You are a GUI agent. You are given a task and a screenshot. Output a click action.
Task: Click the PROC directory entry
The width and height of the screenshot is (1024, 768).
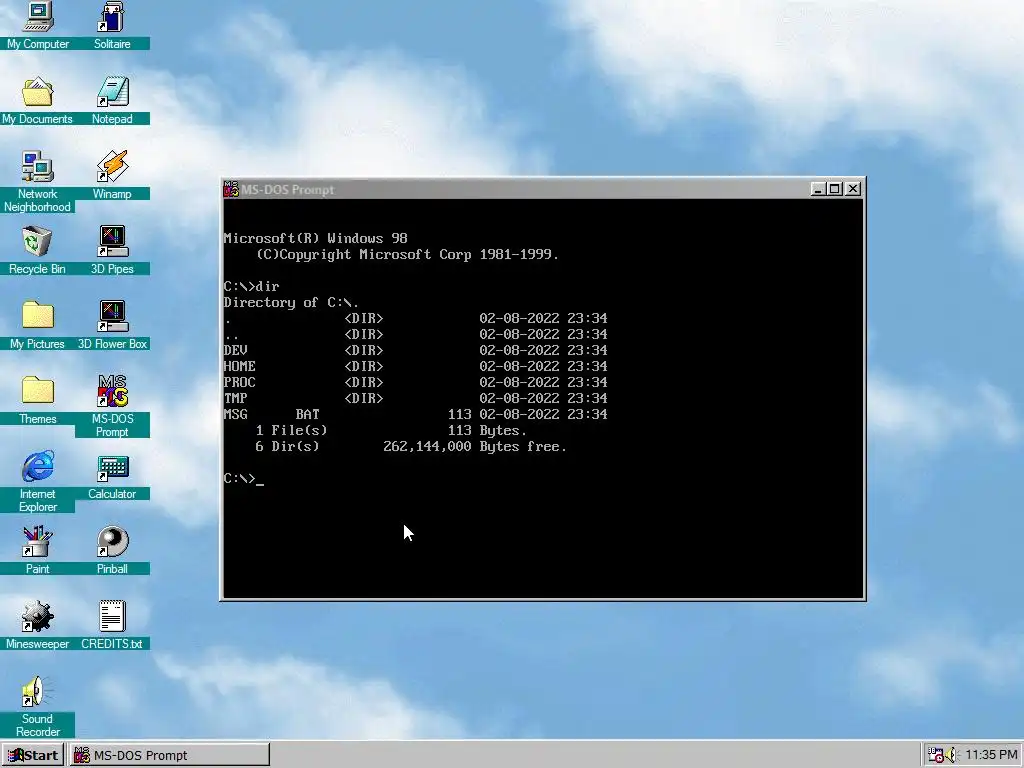415,382
